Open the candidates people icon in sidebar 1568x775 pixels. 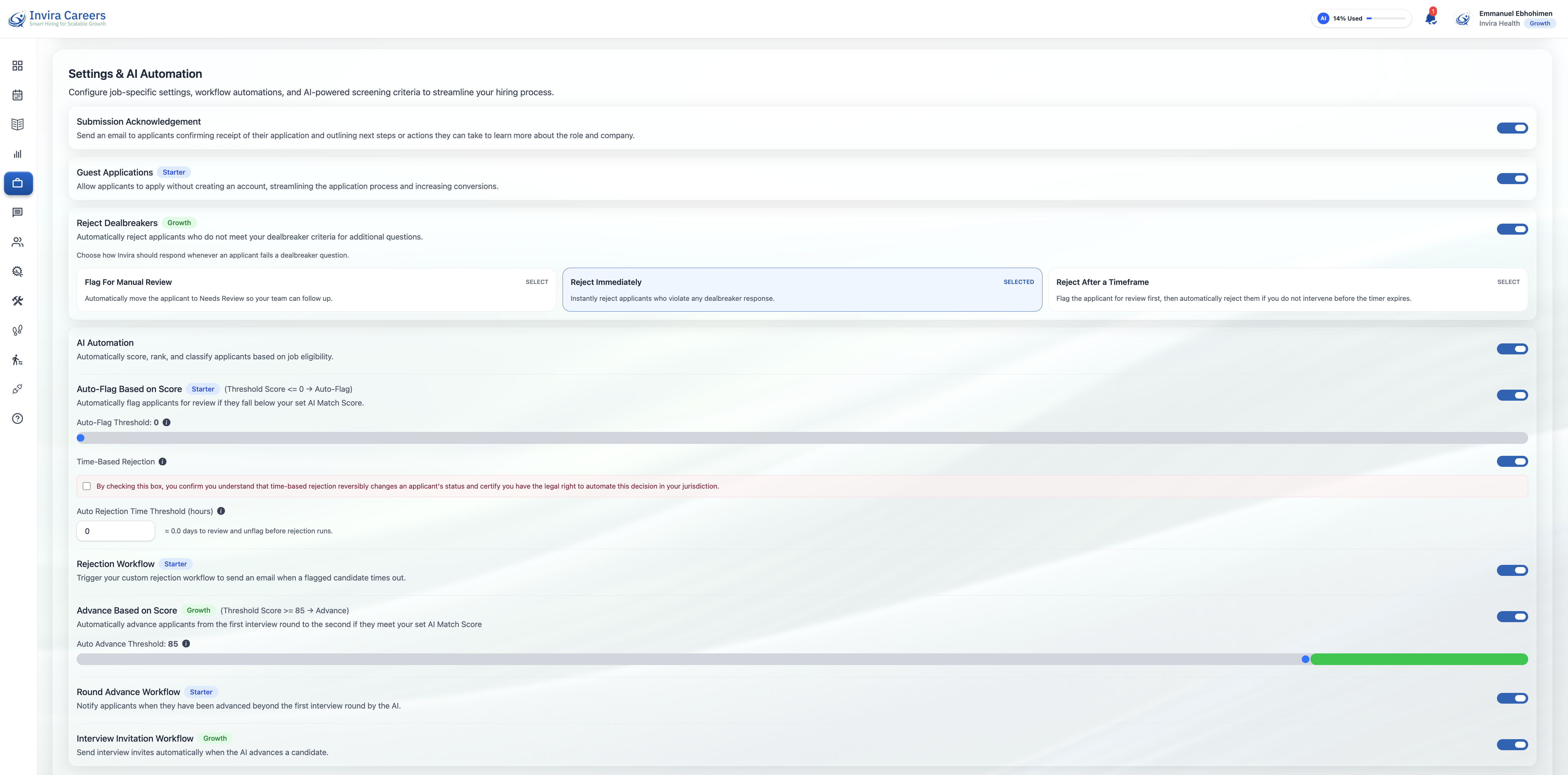18,242
